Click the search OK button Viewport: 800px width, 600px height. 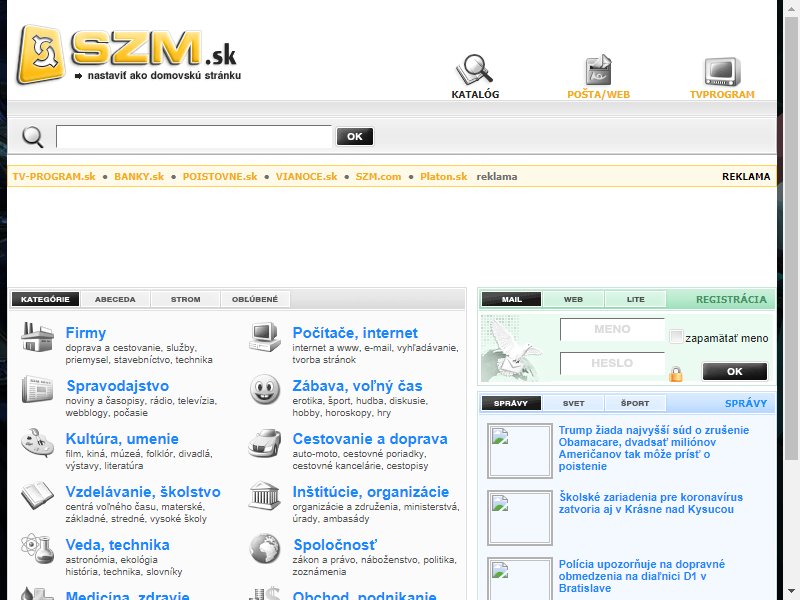(355, 136)
